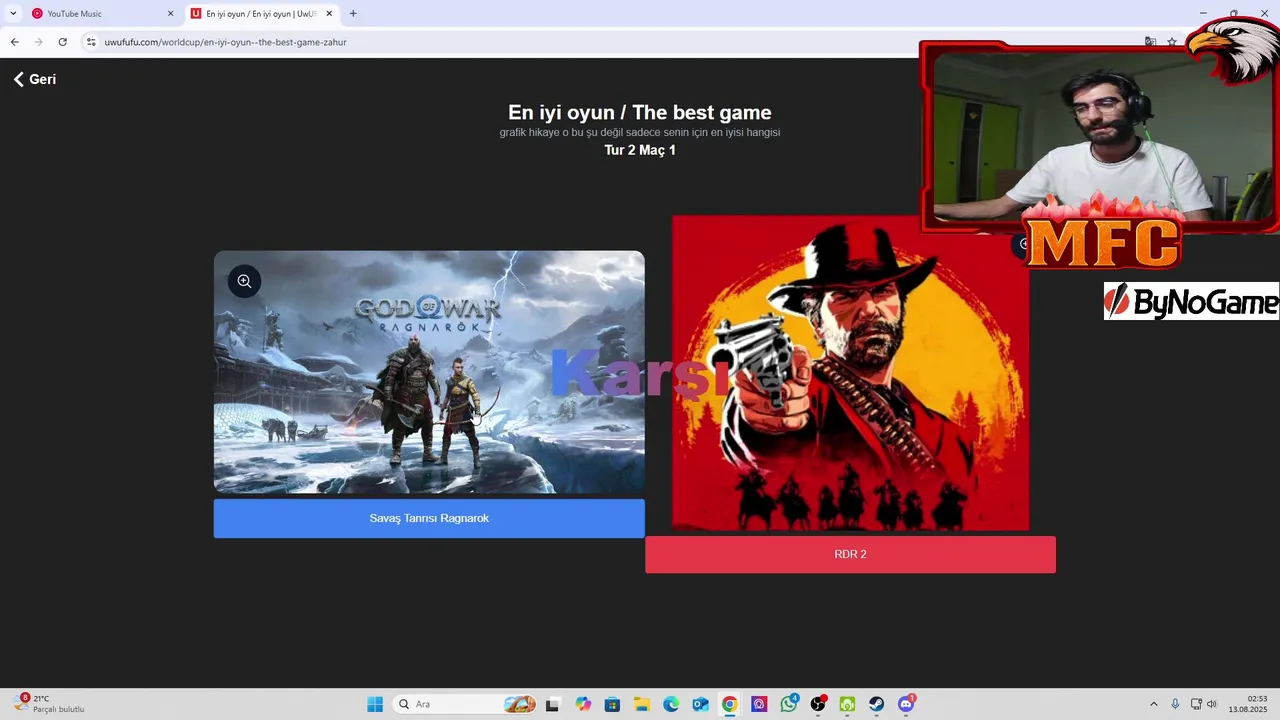1280x720 pixels.
Task: Open the weather widget showing 21°C
Action: click(48, 704)
